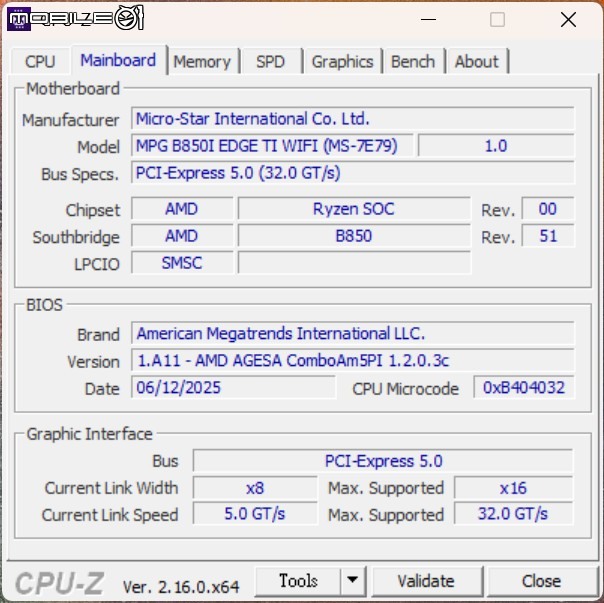Click the model revision 1.0 field

(x=496, y=146)
